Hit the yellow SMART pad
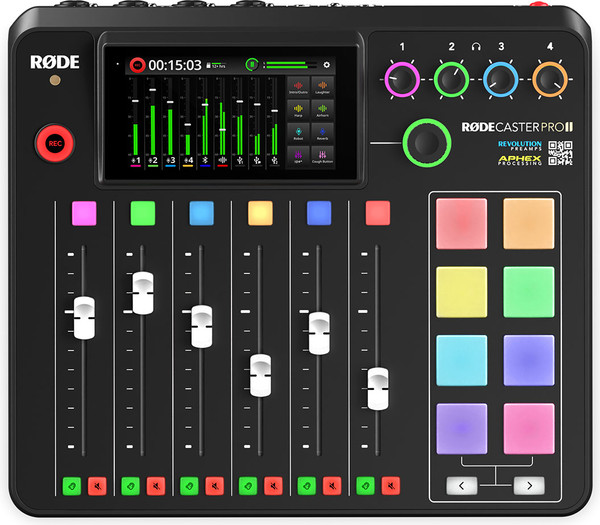This screenshot has height=525, width=600. tap(462, 292)
